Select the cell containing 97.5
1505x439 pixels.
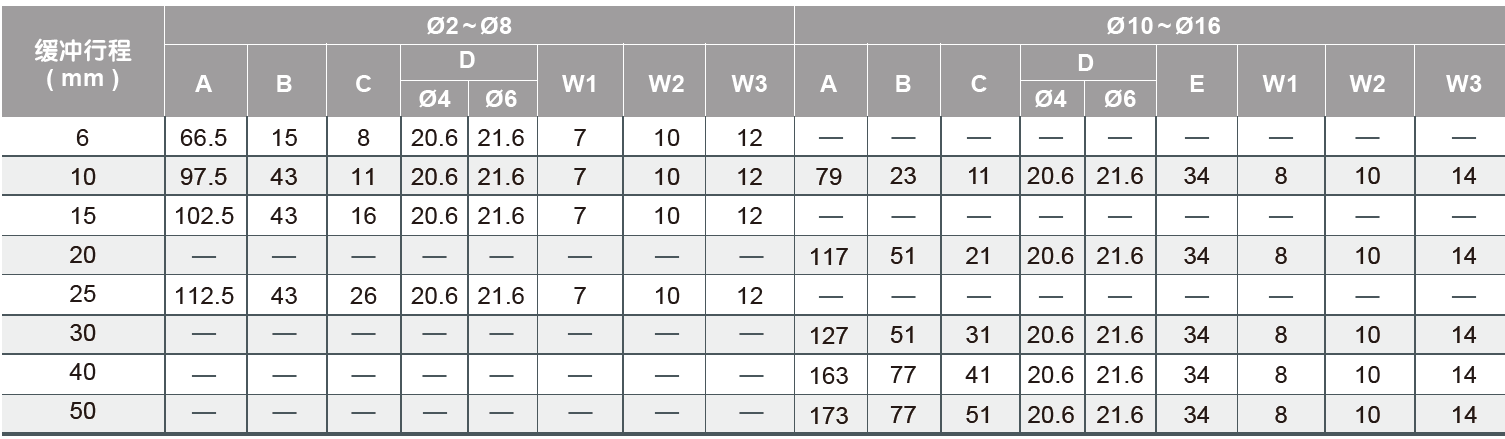[x=204, y=177]
